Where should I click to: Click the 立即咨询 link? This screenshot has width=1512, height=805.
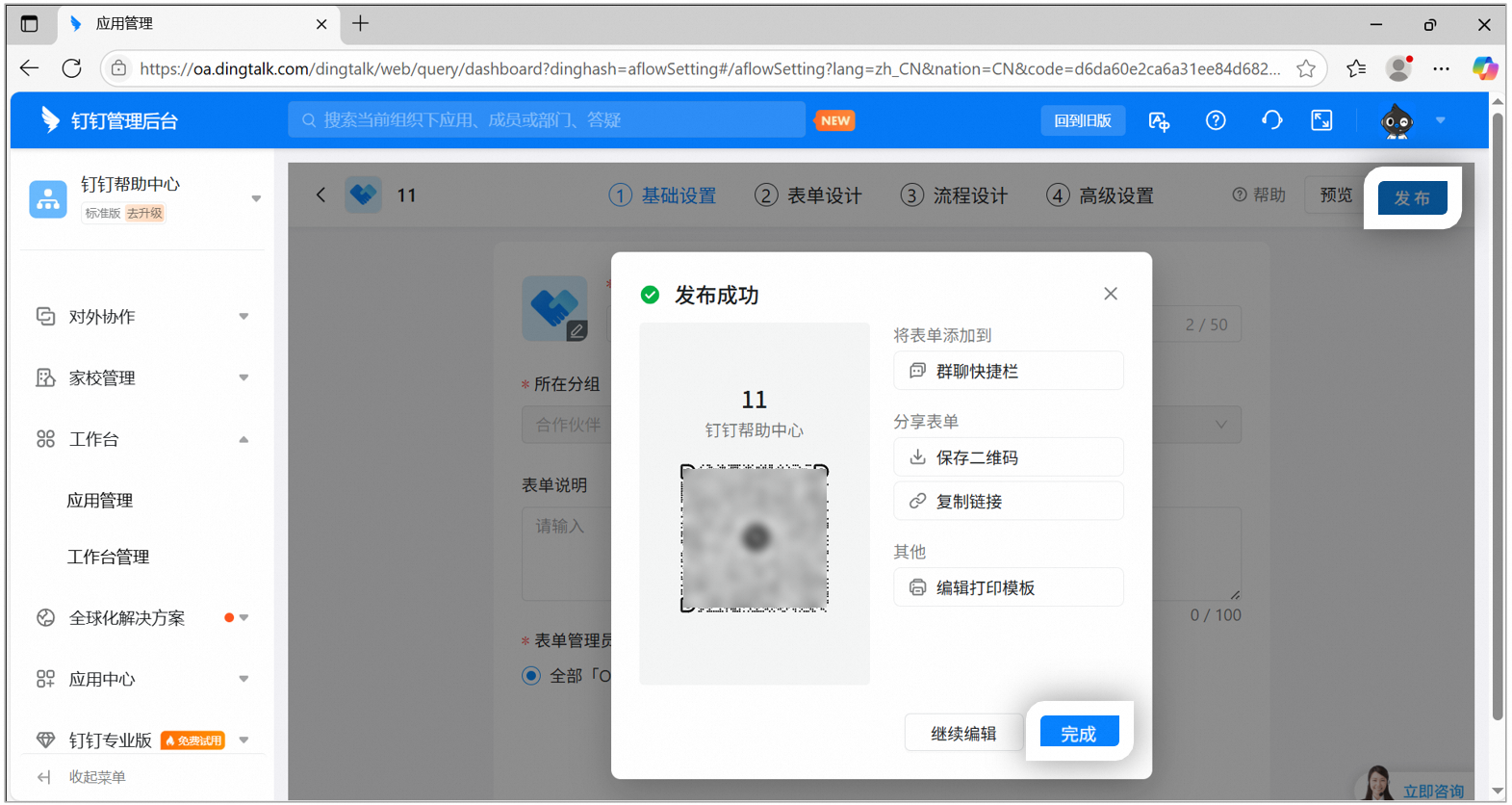tap(1433, 791)
